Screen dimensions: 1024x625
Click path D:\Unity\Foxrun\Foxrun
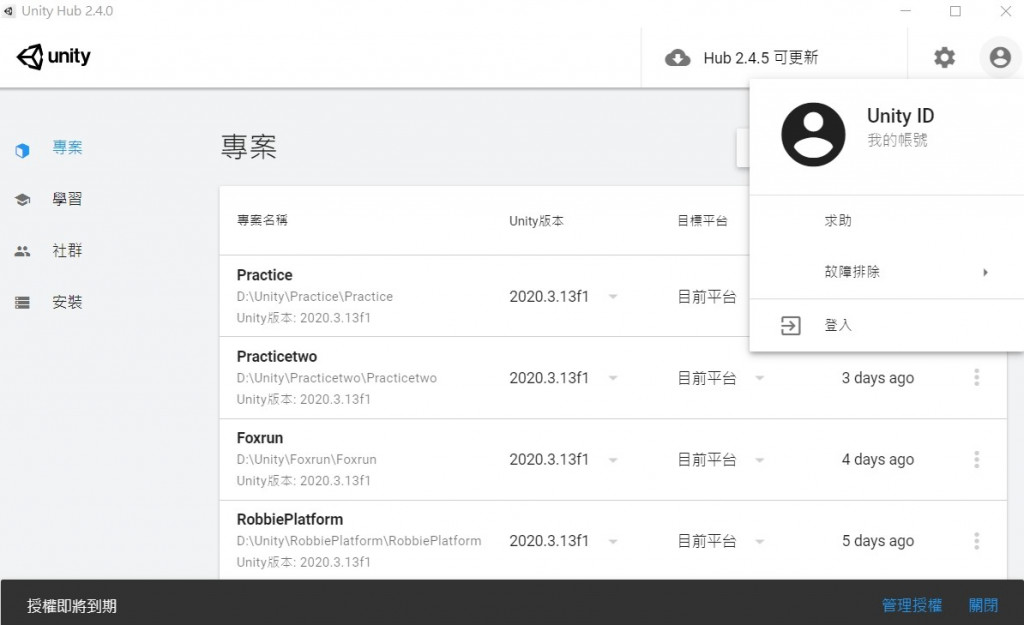click(306, 460)
